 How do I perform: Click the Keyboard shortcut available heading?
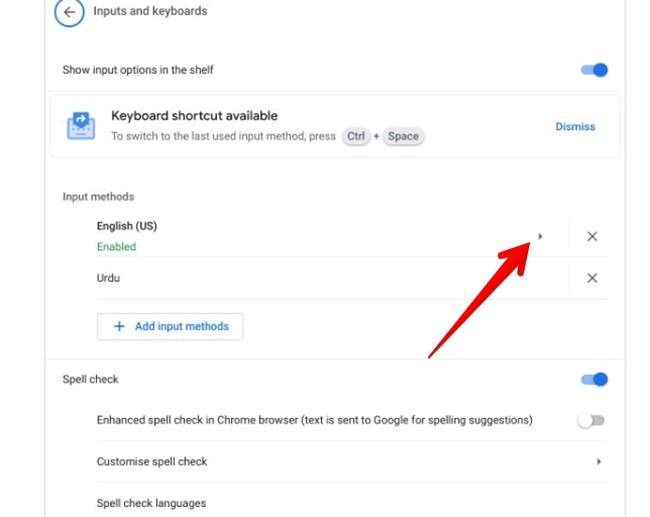194,116
